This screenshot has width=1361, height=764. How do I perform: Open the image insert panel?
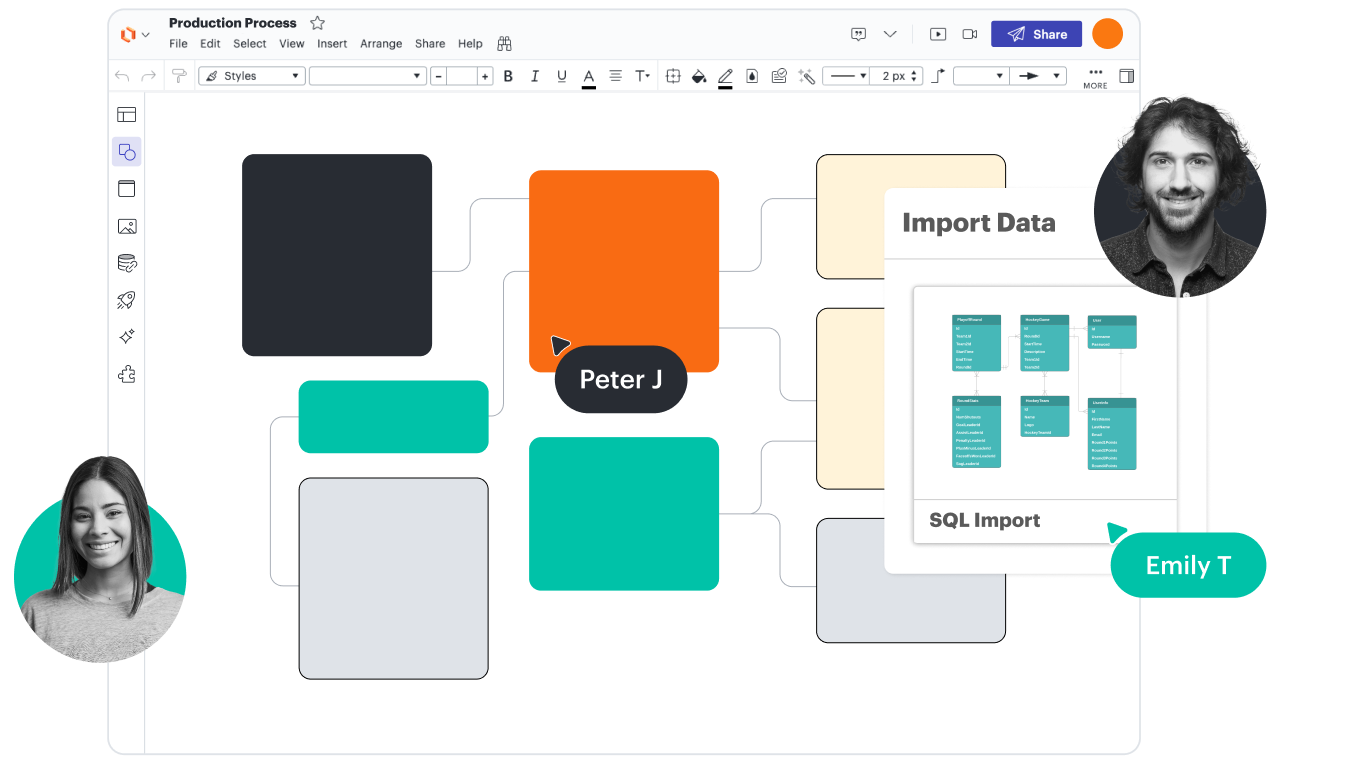coord(127,227)
